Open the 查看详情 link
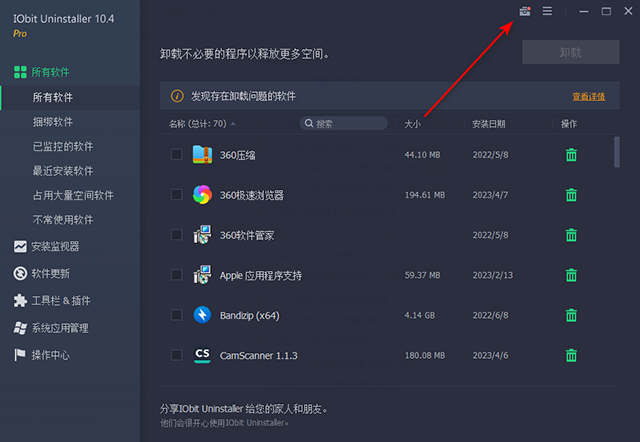Image resolution: width=640 pixels, height=442 pixels. (x=588, y=97)
